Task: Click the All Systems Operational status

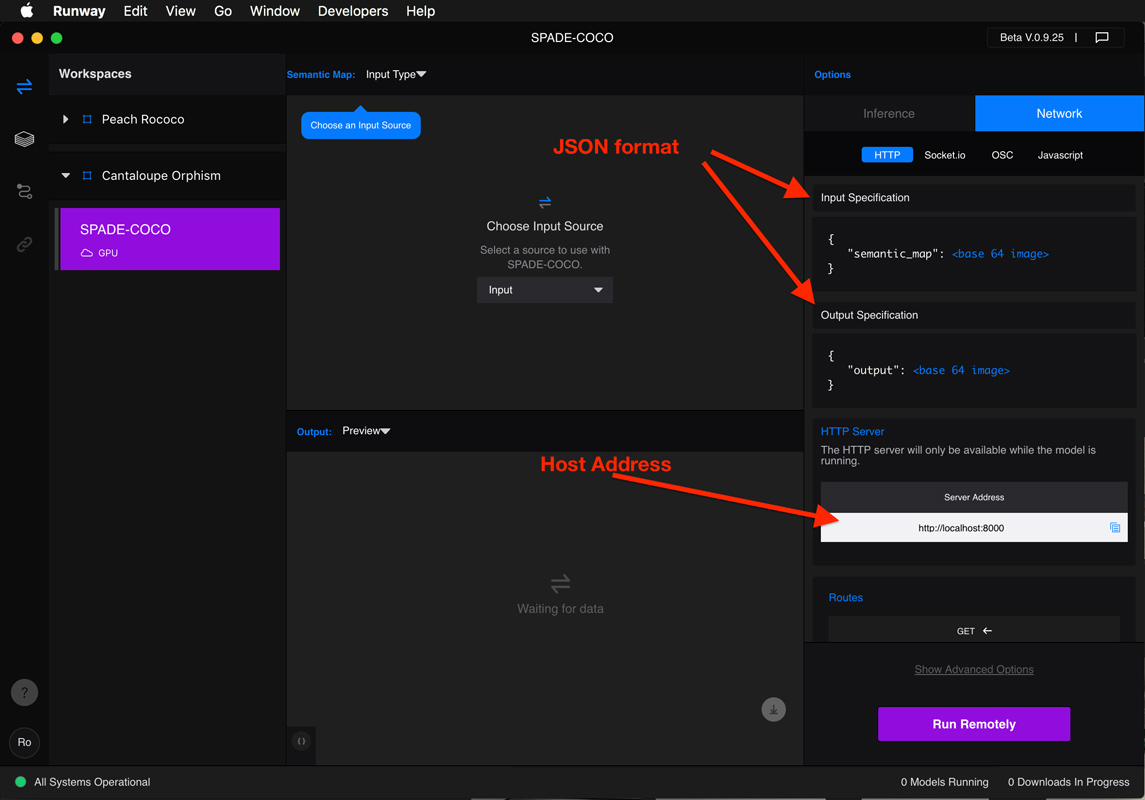Action: [x=92, y=782]
